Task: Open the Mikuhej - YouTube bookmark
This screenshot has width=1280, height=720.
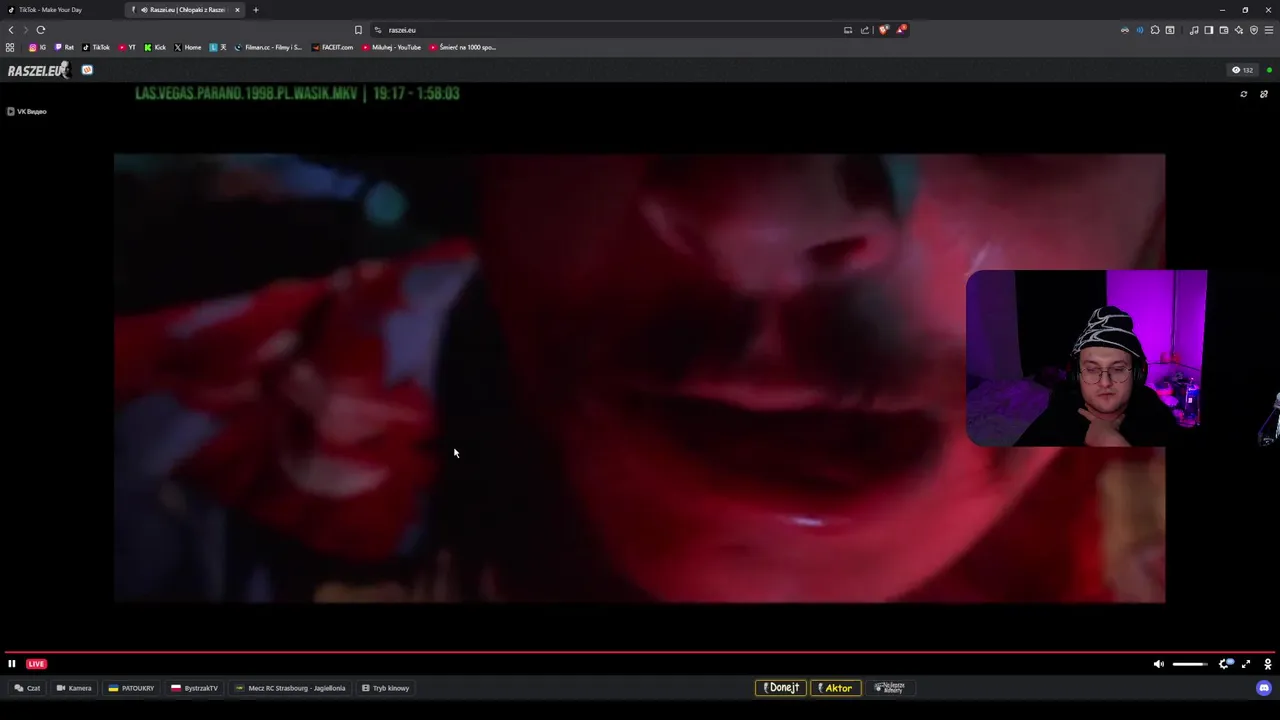Action: [x=392, y=47]
